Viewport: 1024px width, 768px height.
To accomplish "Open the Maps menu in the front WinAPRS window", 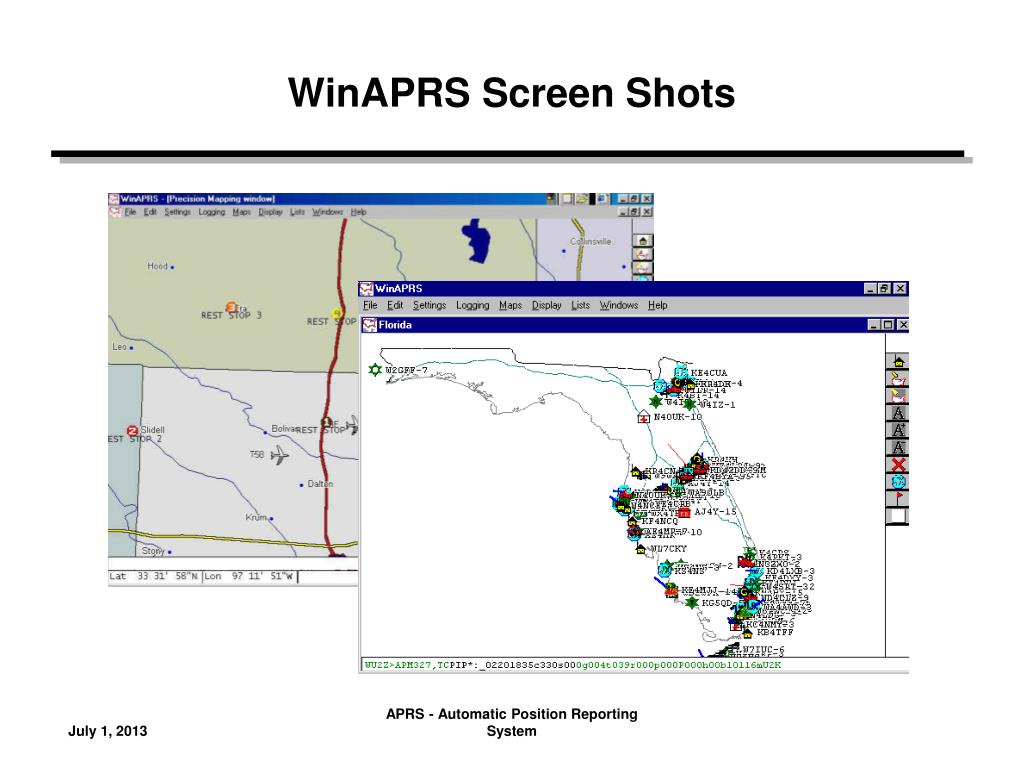I will tap(511, 305).
